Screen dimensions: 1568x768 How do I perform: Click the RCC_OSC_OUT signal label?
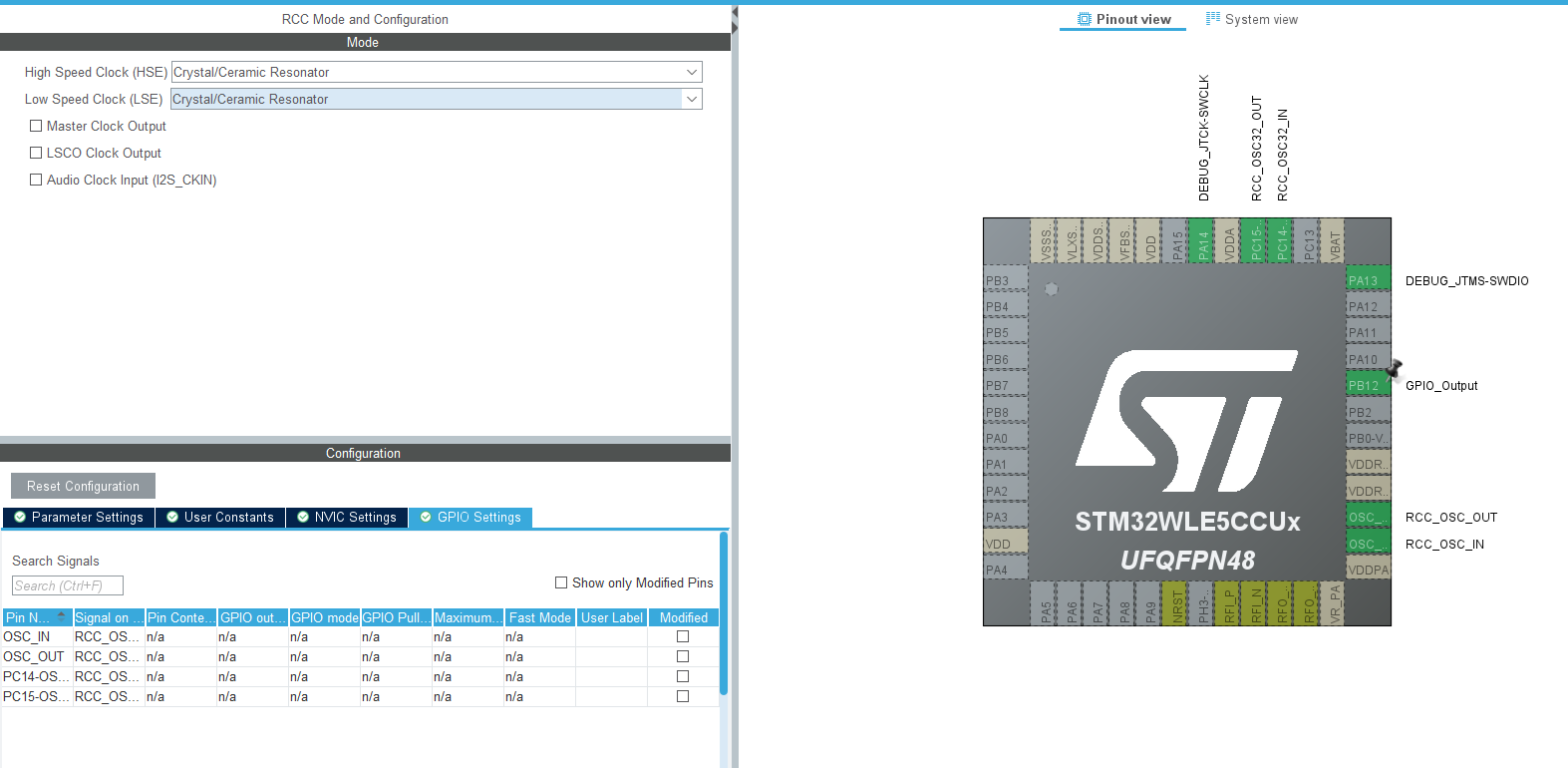tap(1451, 518)
